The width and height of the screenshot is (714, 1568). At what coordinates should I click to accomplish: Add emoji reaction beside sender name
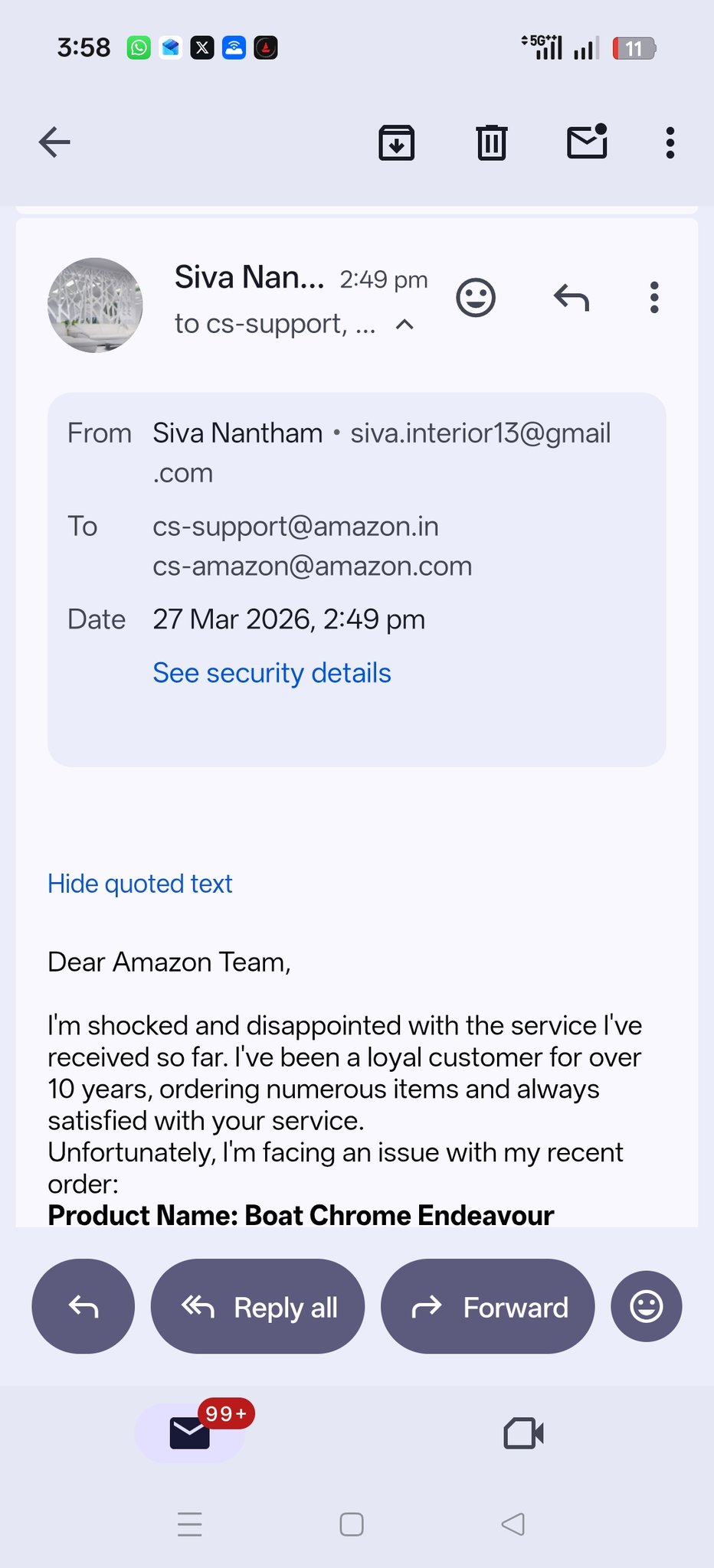click(x=476, y=298)
